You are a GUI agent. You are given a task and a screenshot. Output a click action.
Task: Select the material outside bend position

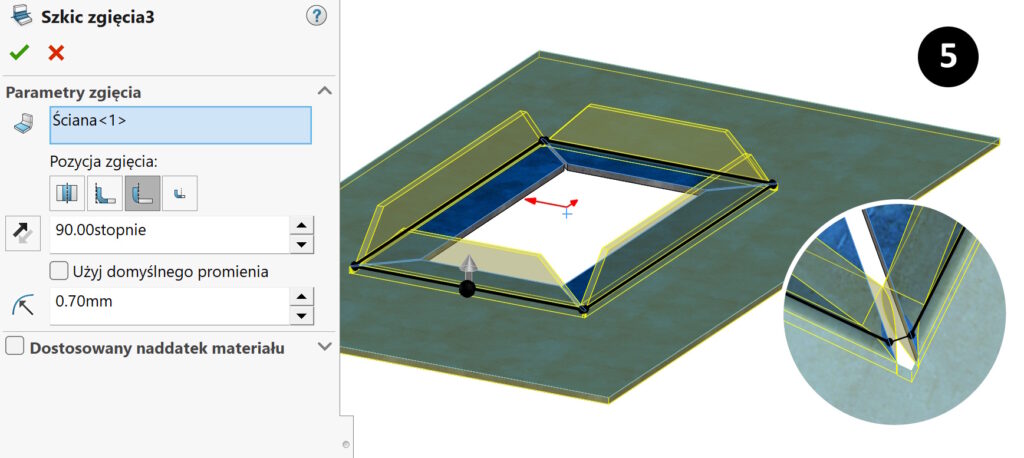pos(142,193)
